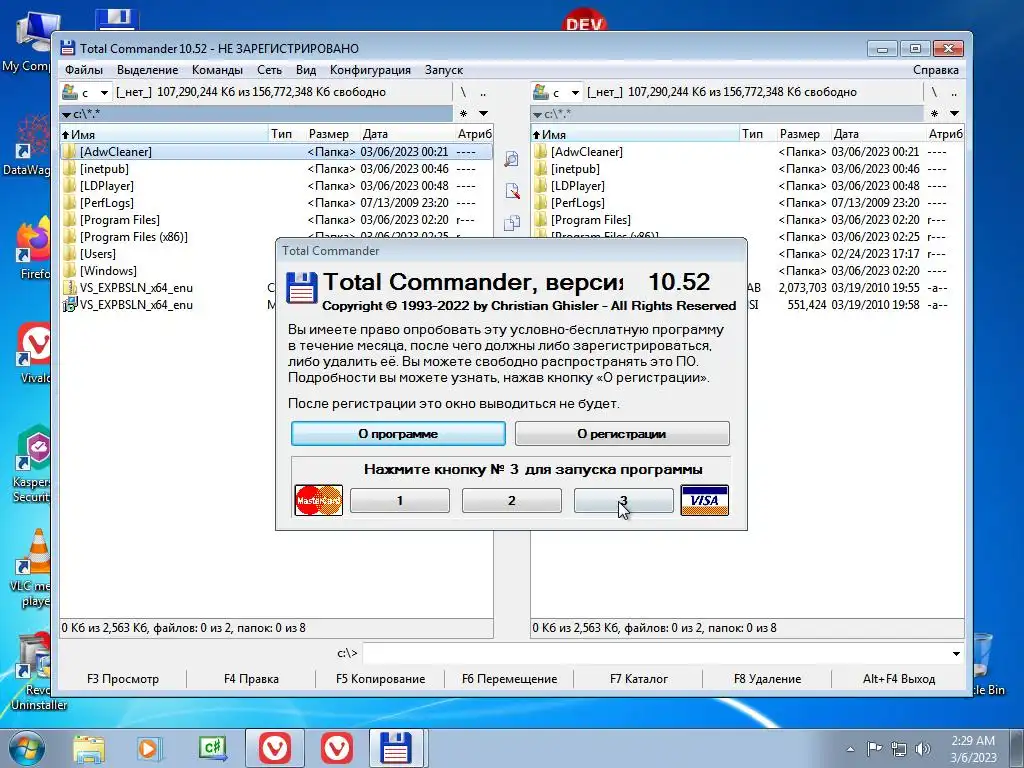Open Windows Media Player from taskbar
1024x768 pixels.
coord(150,748)
